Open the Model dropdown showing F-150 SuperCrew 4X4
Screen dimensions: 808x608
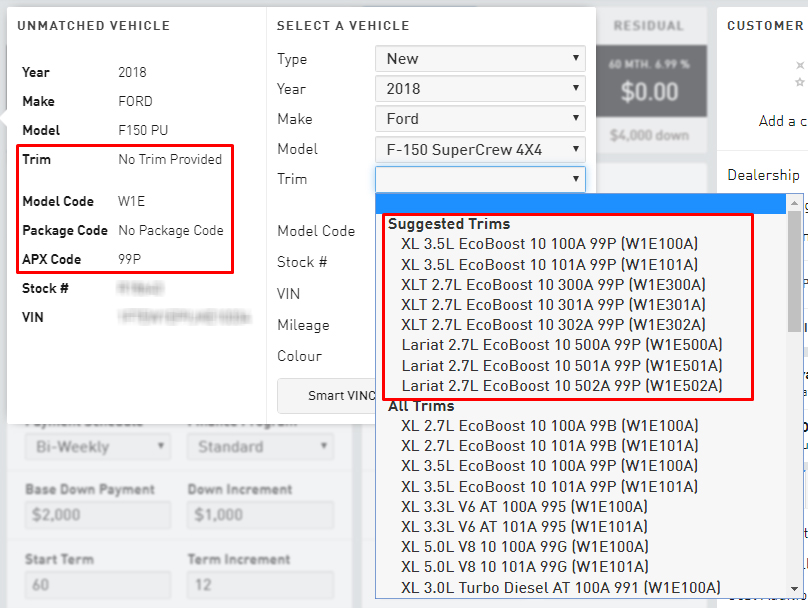point(480,149)
